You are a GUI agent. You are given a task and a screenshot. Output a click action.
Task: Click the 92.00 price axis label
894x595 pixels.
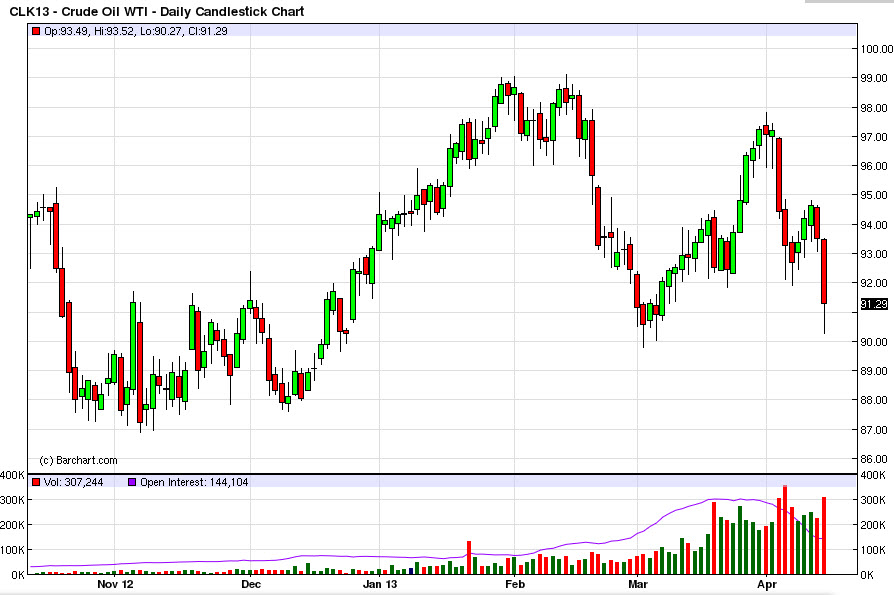click(x=874, y=283)
